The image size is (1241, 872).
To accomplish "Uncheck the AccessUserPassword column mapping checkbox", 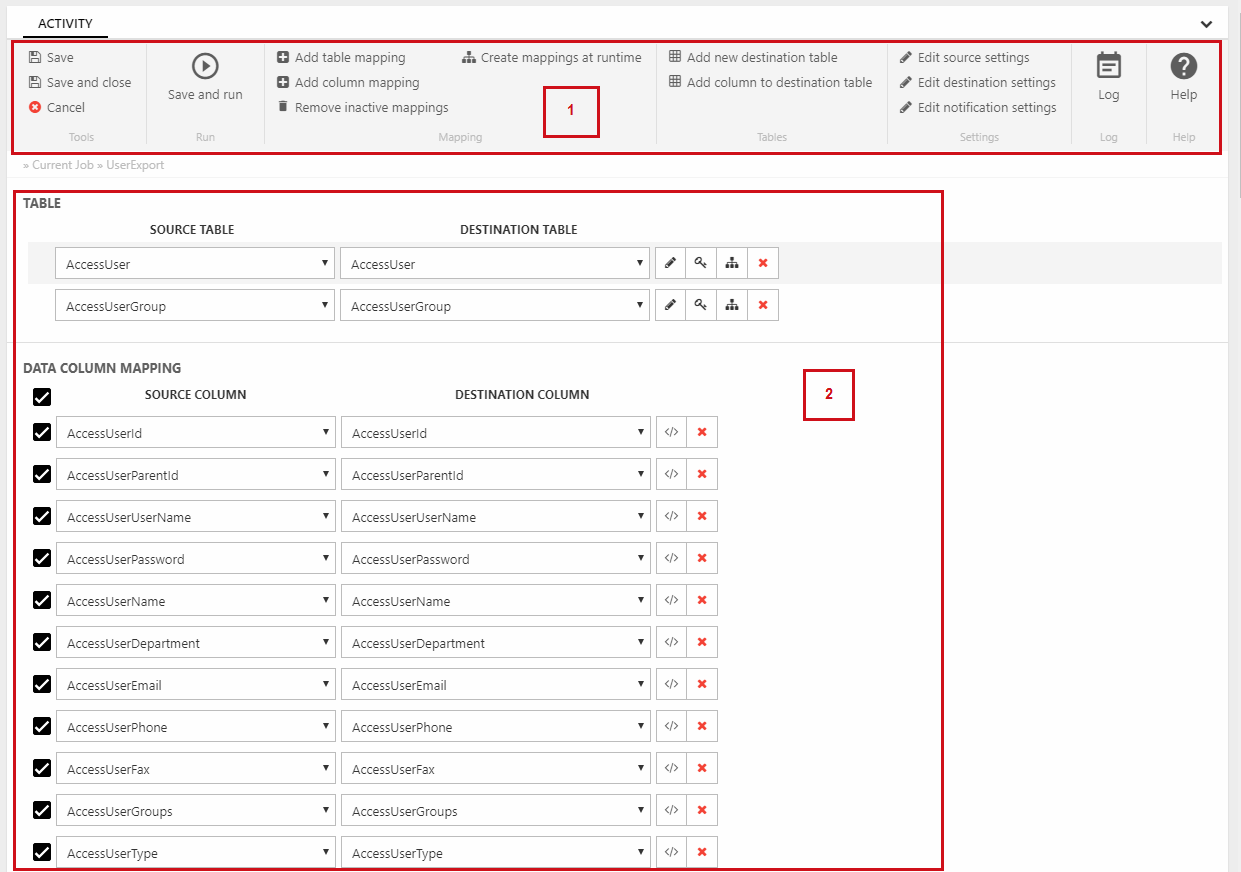I will tap(42, 558).
